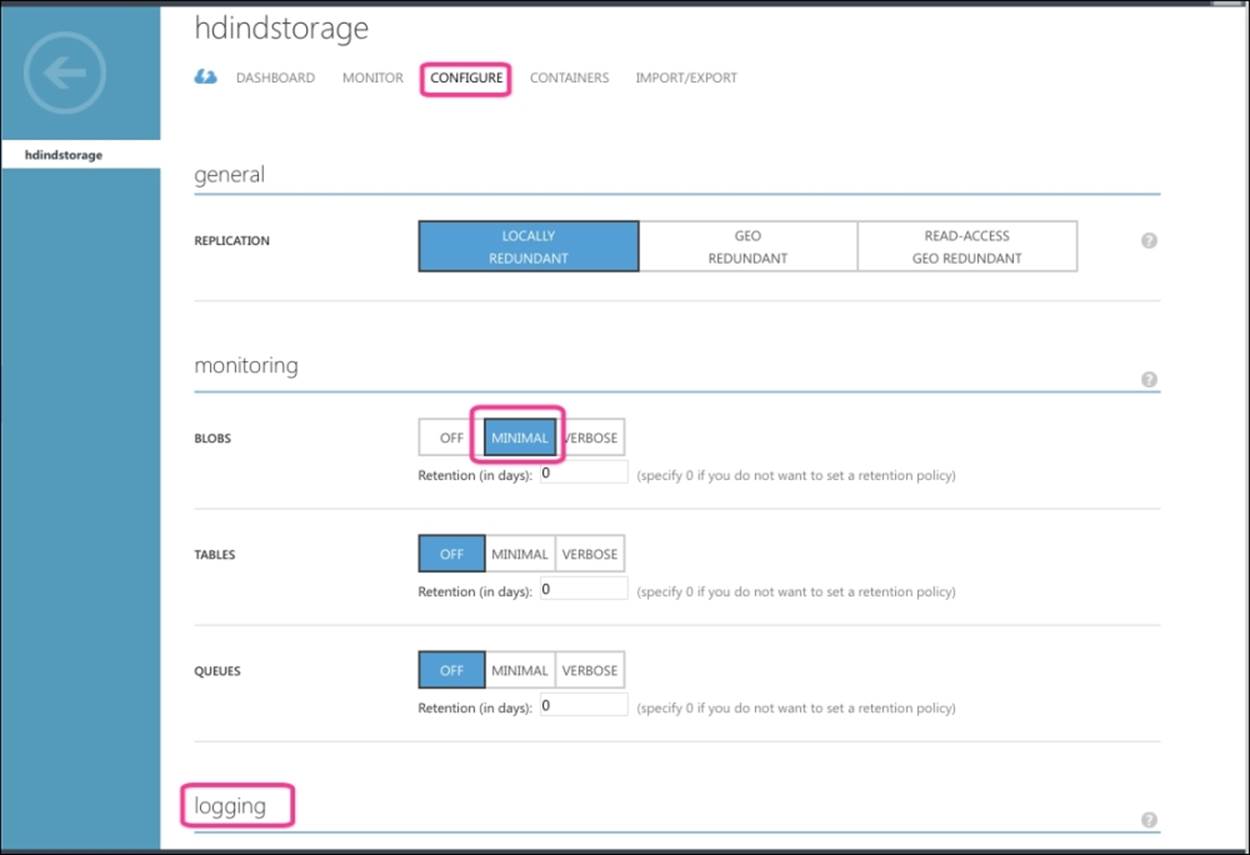Click the monitoring section heading
The height and width of the screenshot is (855, 1250).
(246, 366)
